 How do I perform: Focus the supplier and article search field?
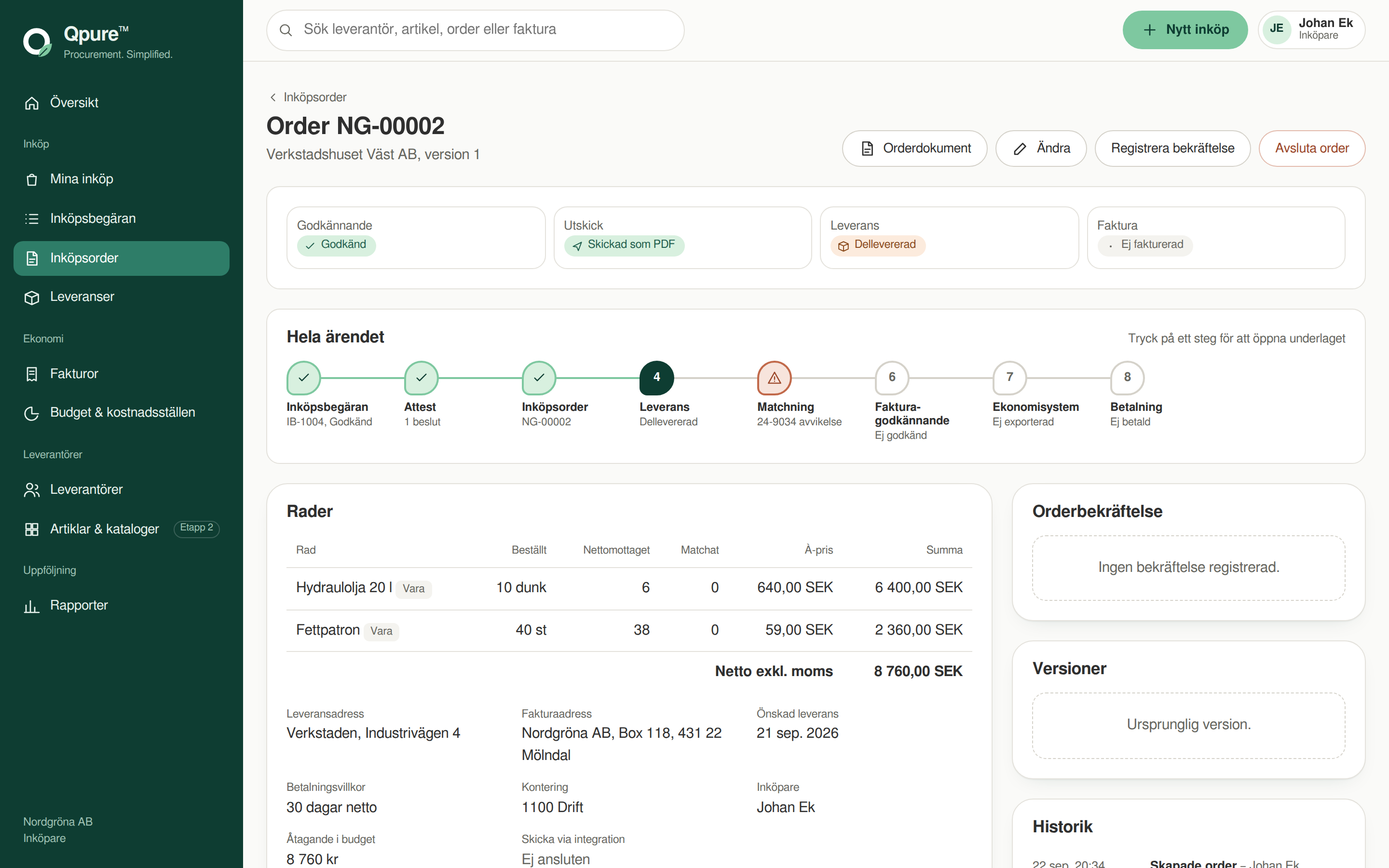475,30
